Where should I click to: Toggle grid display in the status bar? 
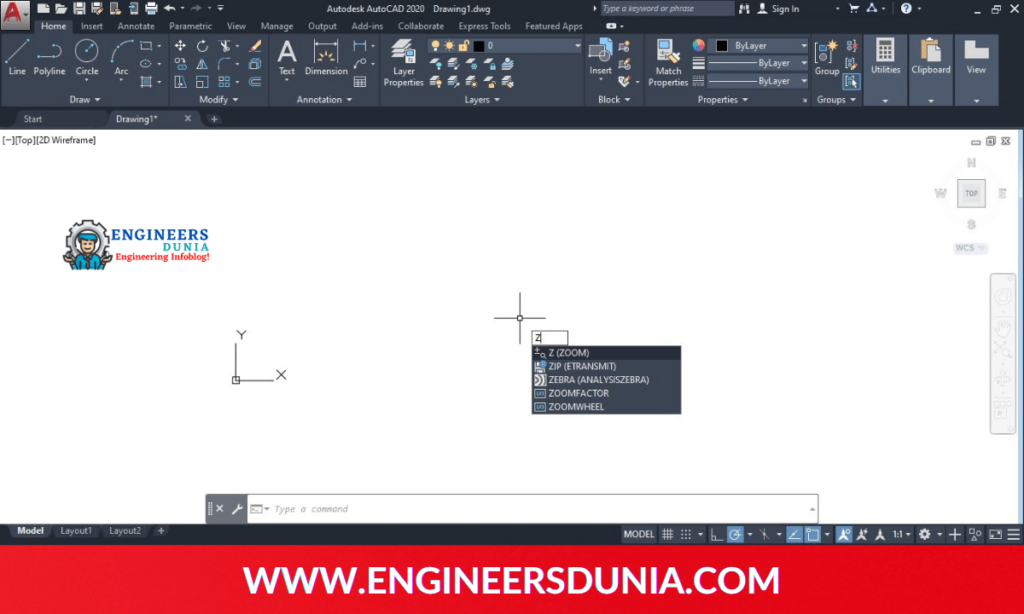pyautogui.click(x=666, y=534)
